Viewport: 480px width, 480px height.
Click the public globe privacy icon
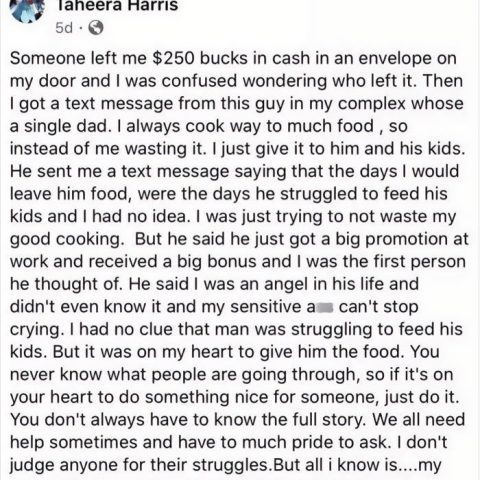[96, 28]
